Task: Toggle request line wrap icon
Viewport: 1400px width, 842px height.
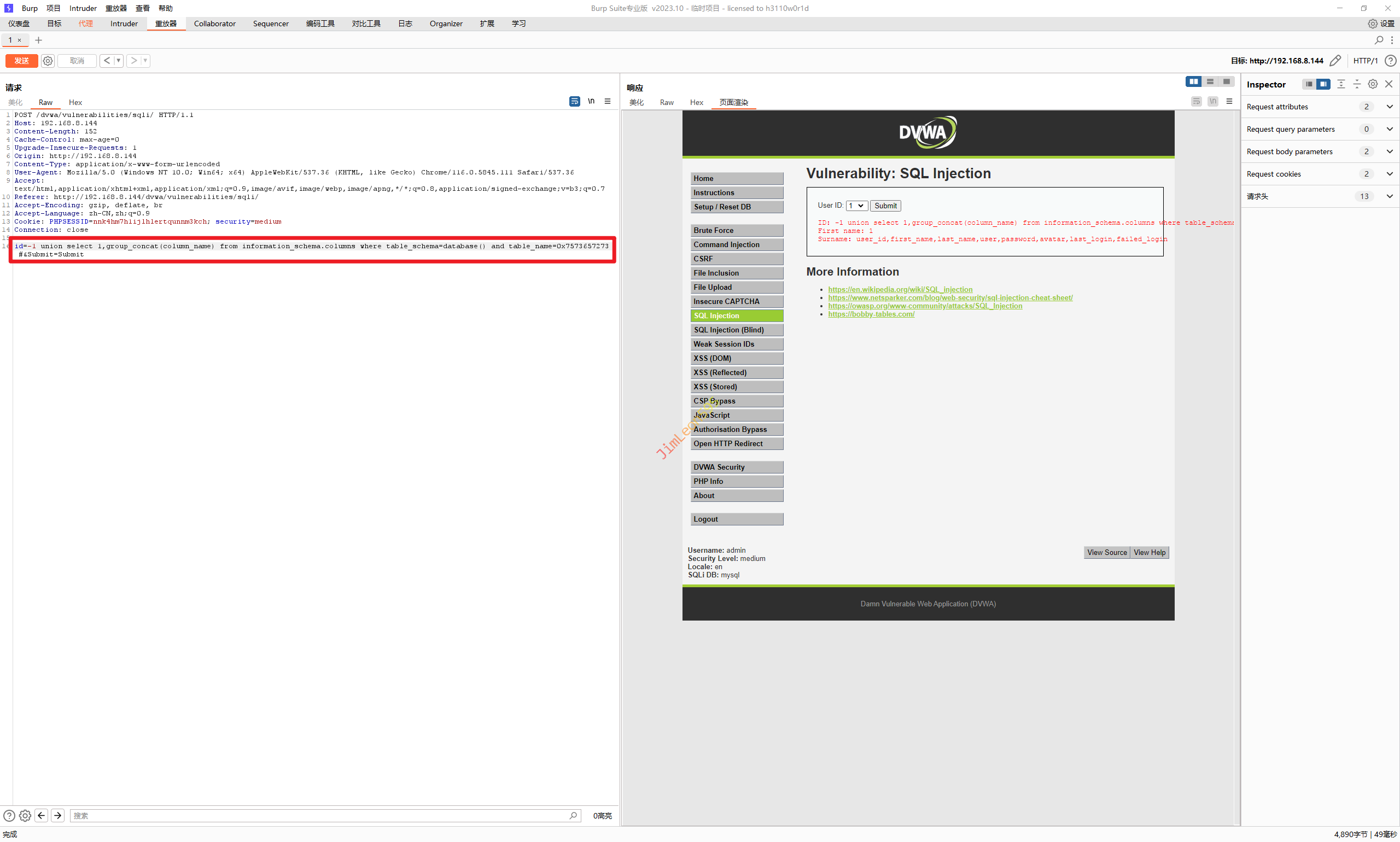Action: pos(574,101)
